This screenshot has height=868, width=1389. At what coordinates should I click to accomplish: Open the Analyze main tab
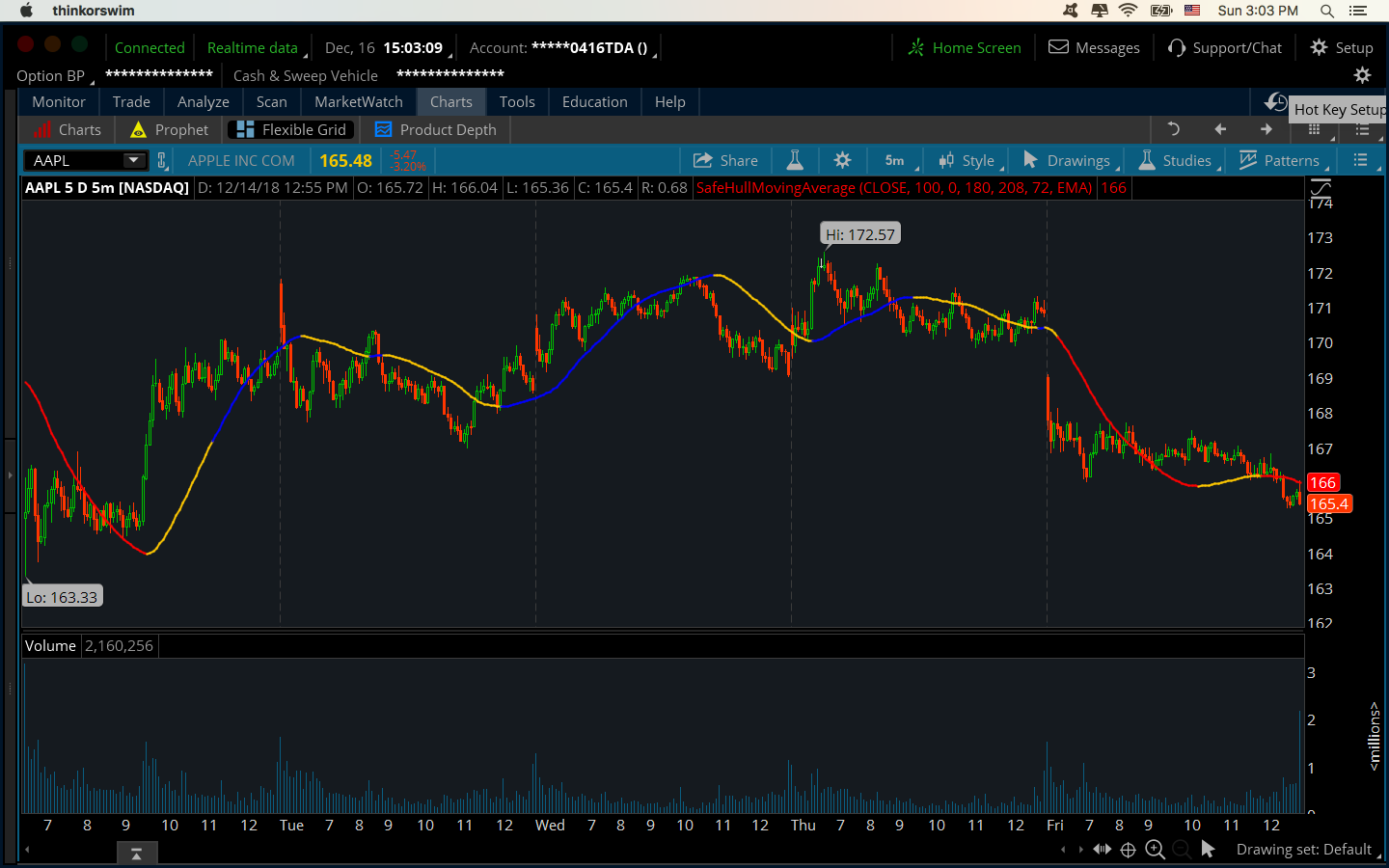pos(204,101)
